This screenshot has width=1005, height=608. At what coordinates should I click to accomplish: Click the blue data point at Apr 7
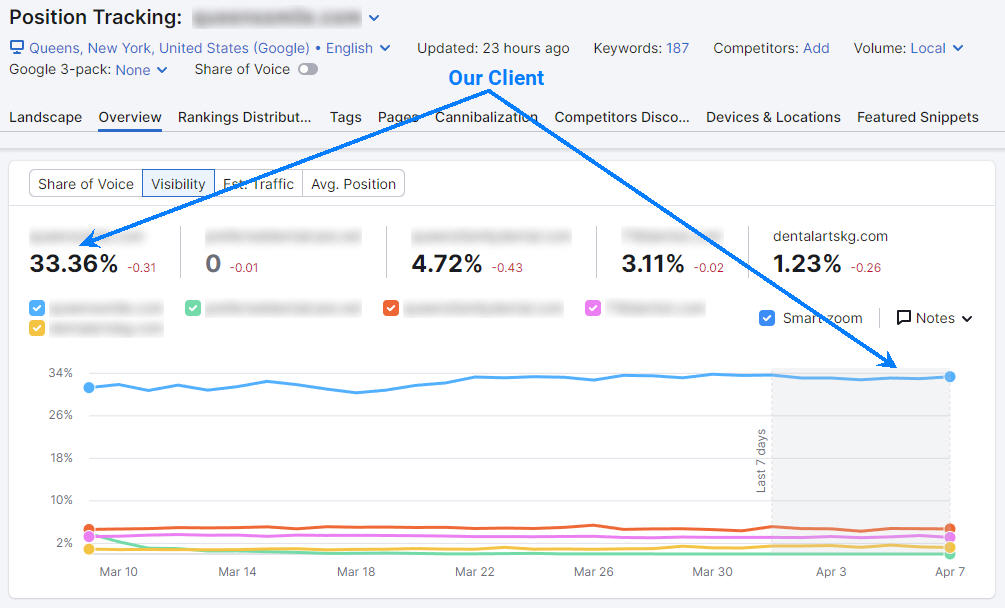948,376
